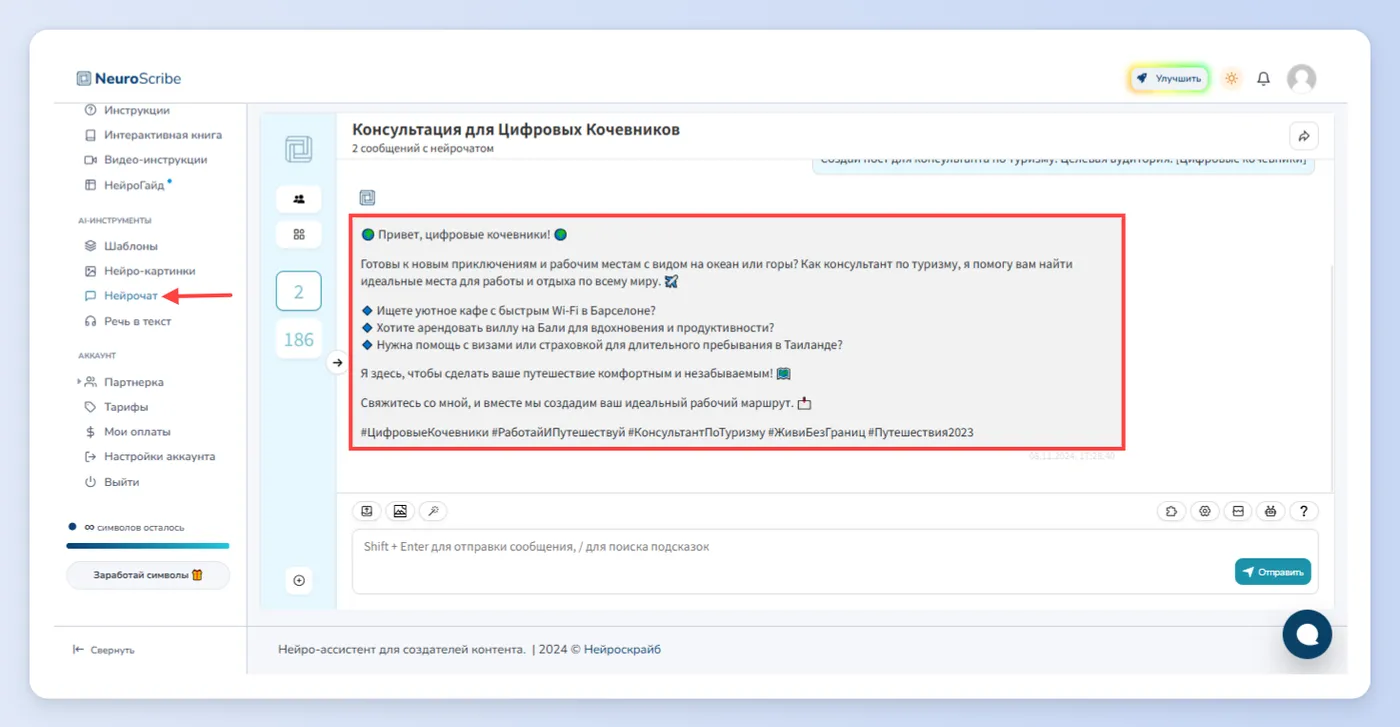Open the user avatar profile menu
Screen dimensions: 1400x727
(x=1301, y=78)
